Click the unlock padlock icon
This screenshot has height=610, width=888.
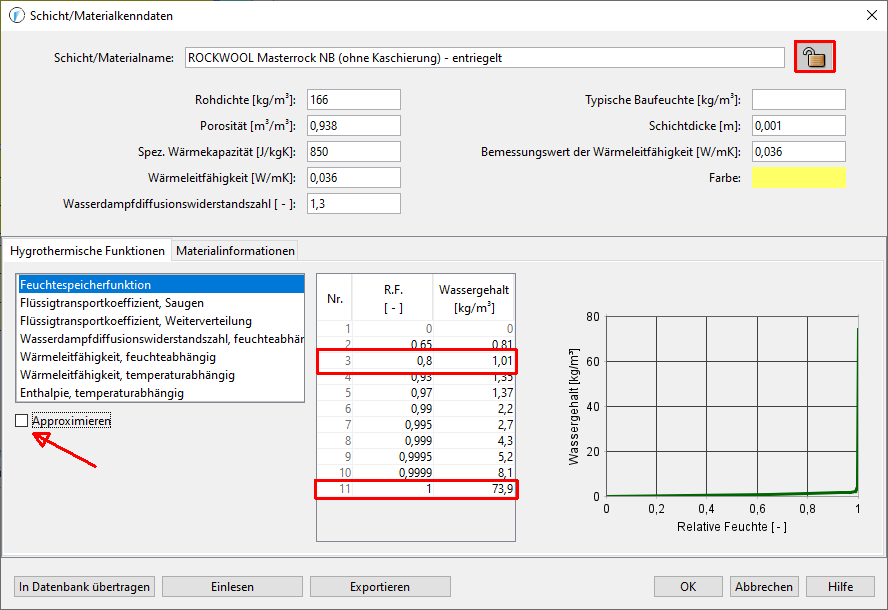[815, 58]
